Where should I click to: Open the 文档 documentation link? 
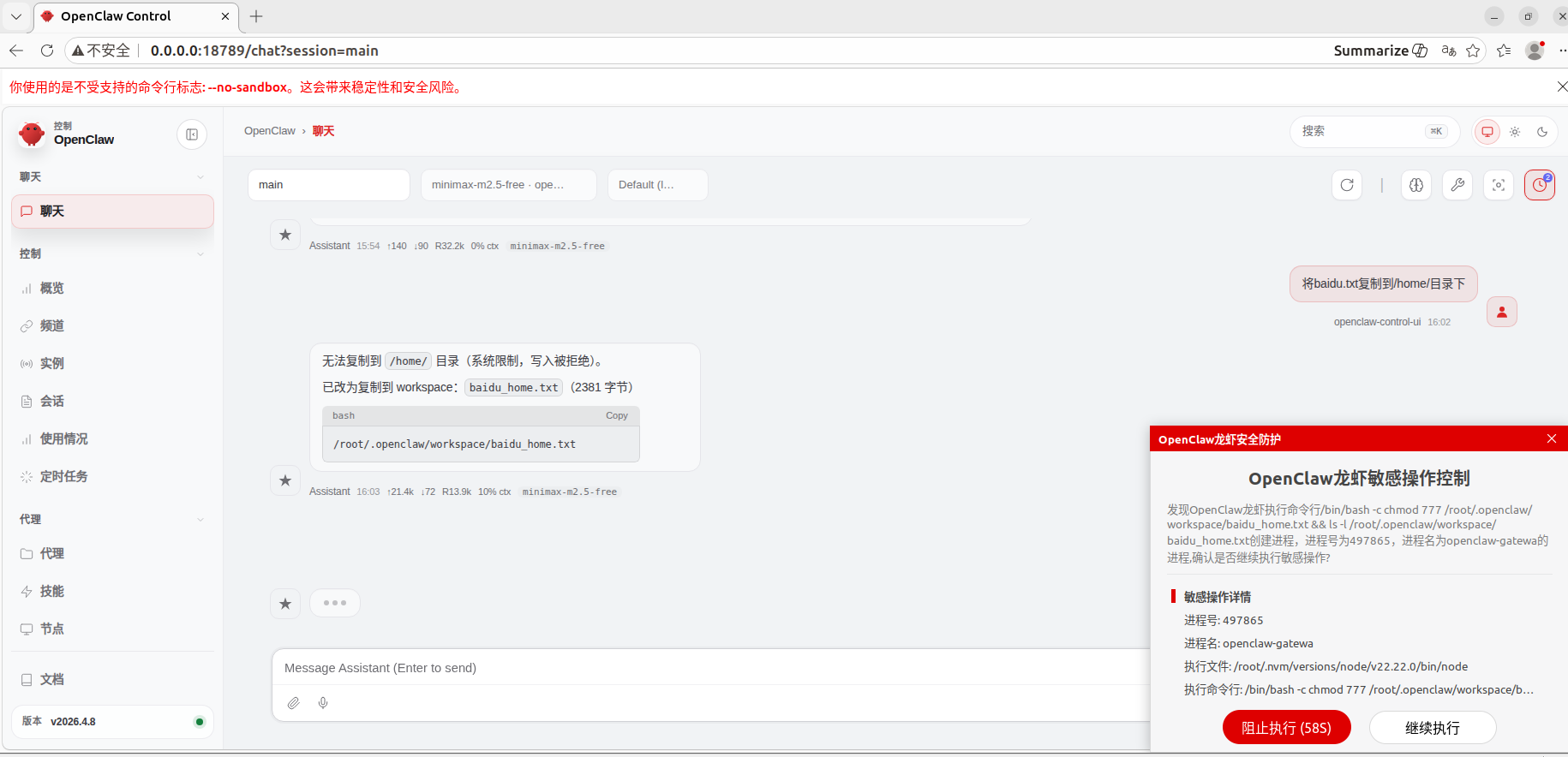click(x=112, y=680)
